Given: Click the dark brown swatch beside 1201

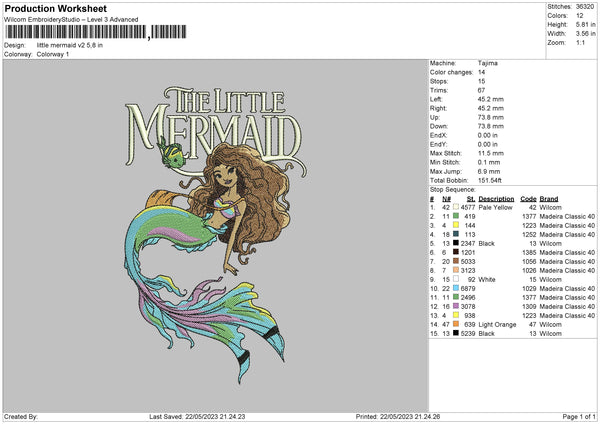Looking at the screenshot, I should click(x=456, y=252).
